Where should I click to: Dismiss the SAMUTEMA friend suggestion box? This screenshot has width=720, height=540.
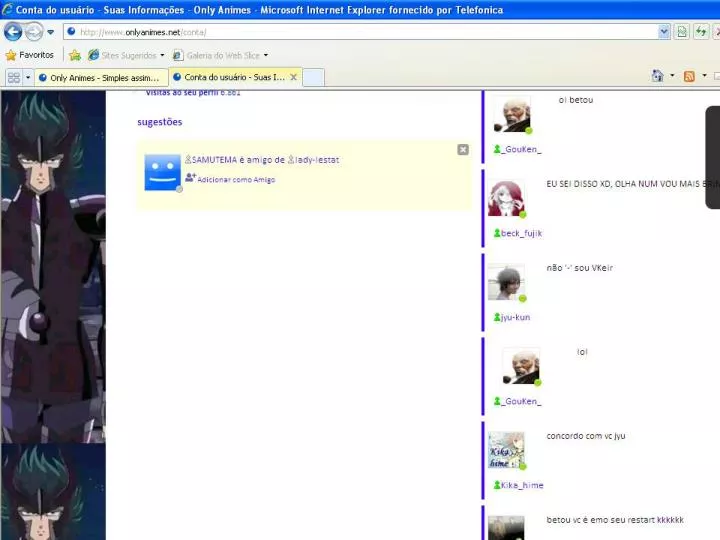tap(463, 150)
